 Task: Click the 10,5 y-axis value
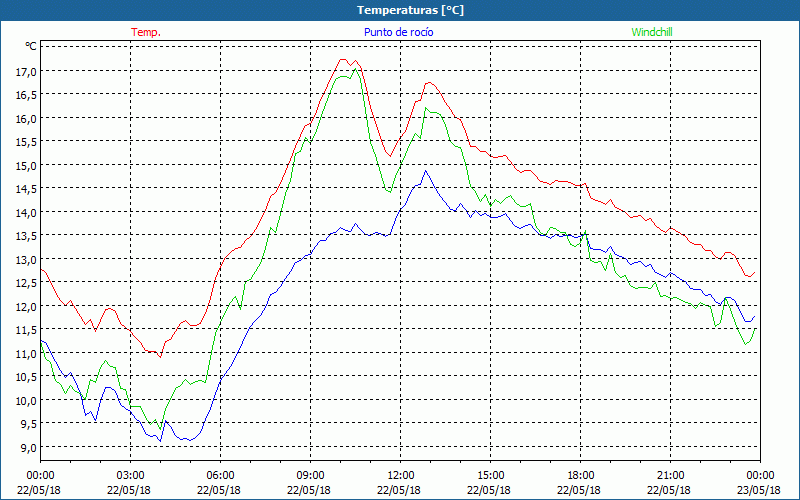(x=27, y=377)
